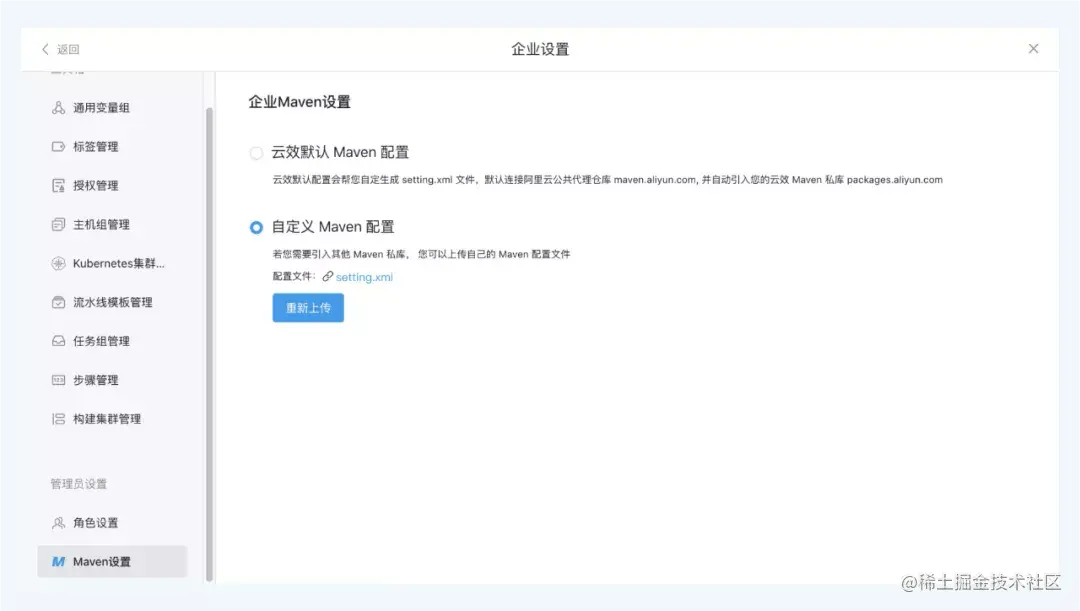Click the 重新上传 button
The image size is (1080, 611).
pos(308,308)
